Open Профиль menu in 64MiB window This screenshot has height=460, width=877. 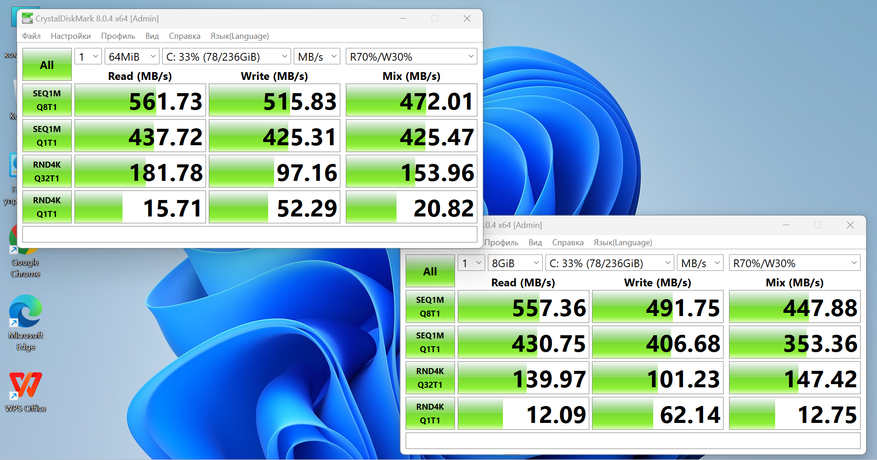[118, 36]
